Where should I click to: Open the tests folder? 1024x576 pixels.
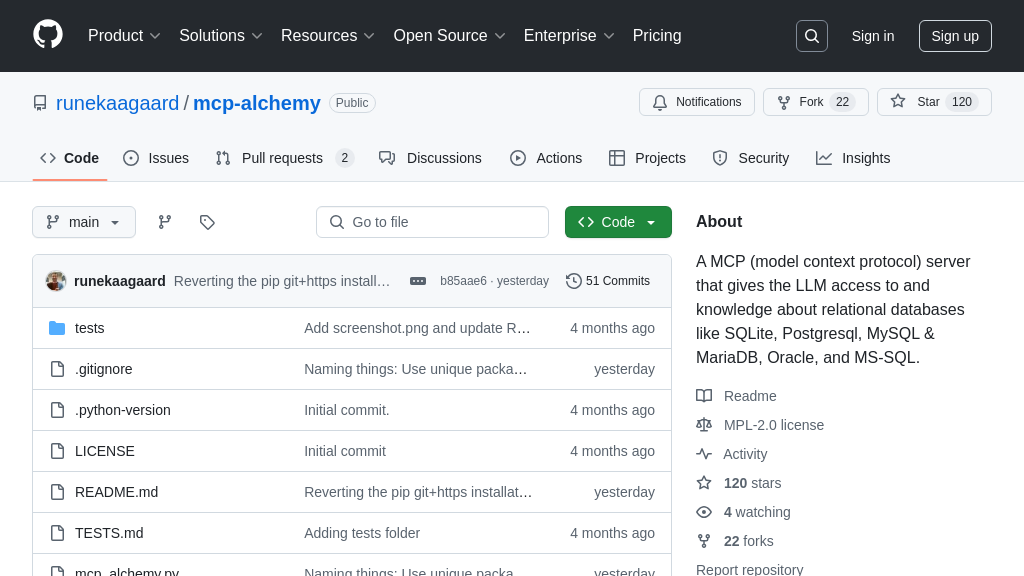coord(89,328)
